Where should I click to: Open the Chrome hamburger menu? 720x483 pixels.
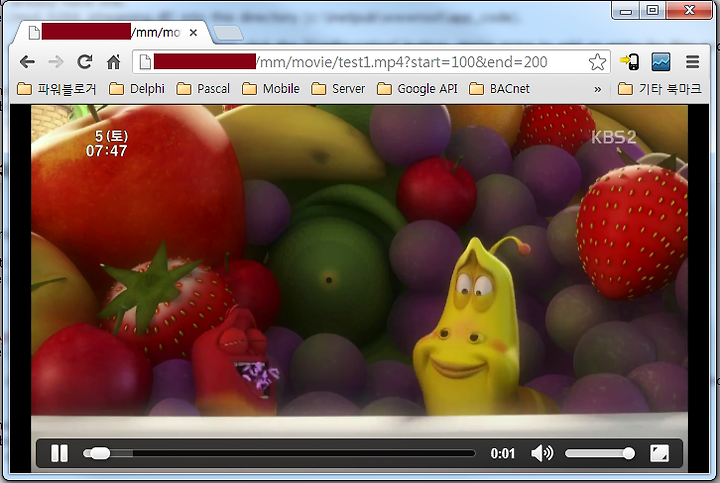coord(692,62)
